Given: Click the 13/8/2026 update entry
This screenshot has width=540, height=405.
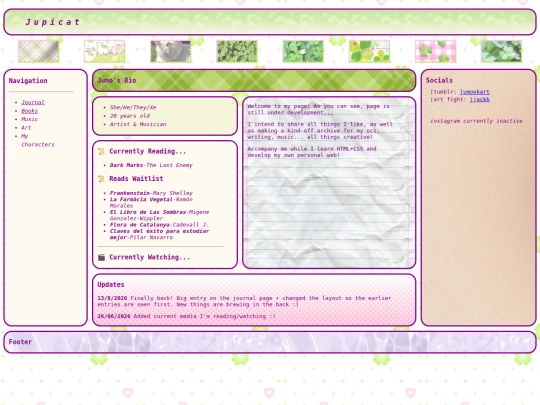Looking at the screenshot, I should click(244, 301).
